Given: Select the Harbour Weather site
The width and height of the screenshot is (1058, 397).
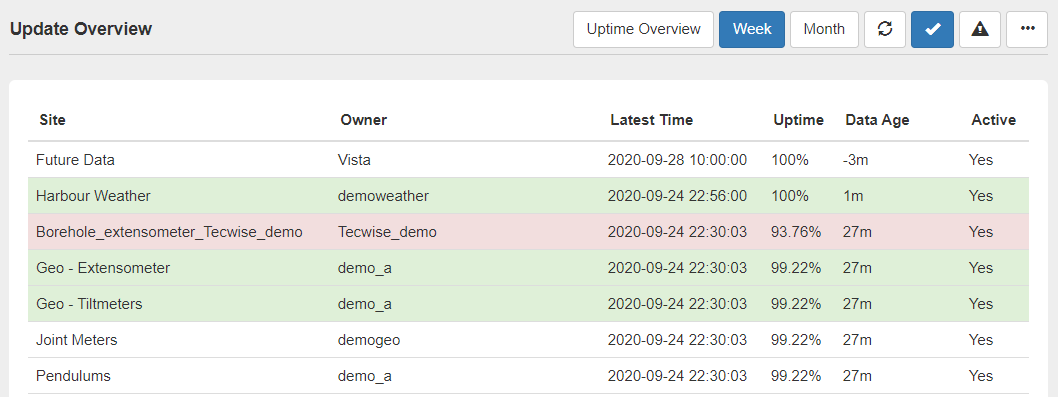Looking at the screenshot, I should point(93,196).
